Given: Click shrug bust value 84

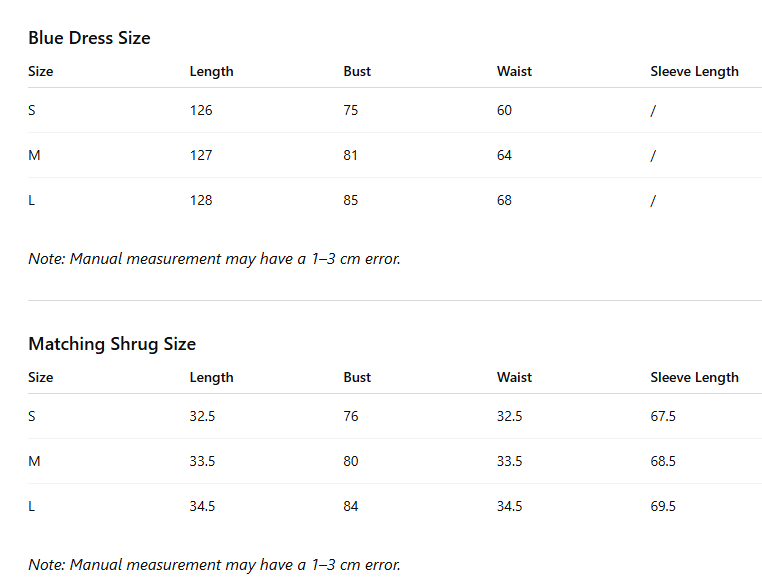Looking at the screenshot, I should [x=350, y=506].
